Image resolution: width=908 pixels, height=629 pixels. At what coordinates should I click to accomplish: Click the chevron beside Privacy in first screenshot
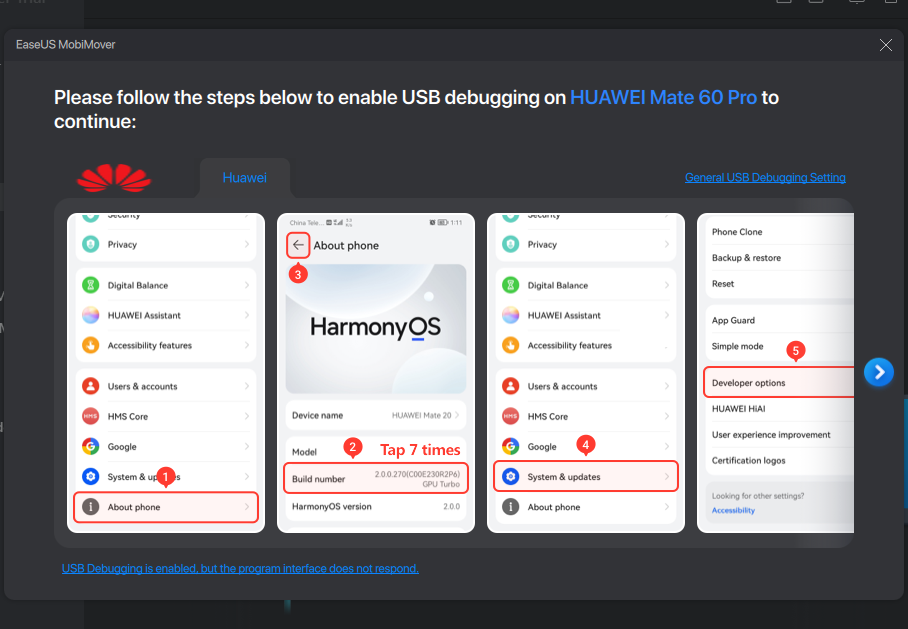[x=247, y=244]
